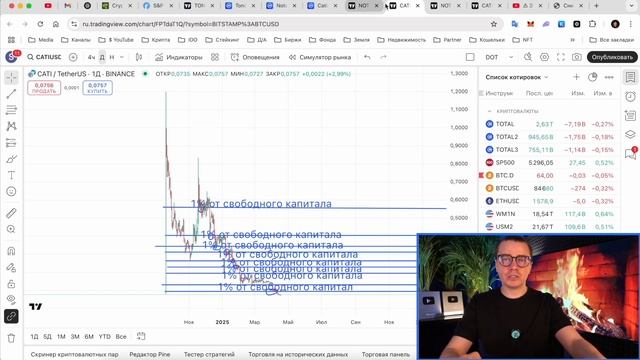Open the Тестер стратегий tab
Screen dimensions: 640x360
209,354
